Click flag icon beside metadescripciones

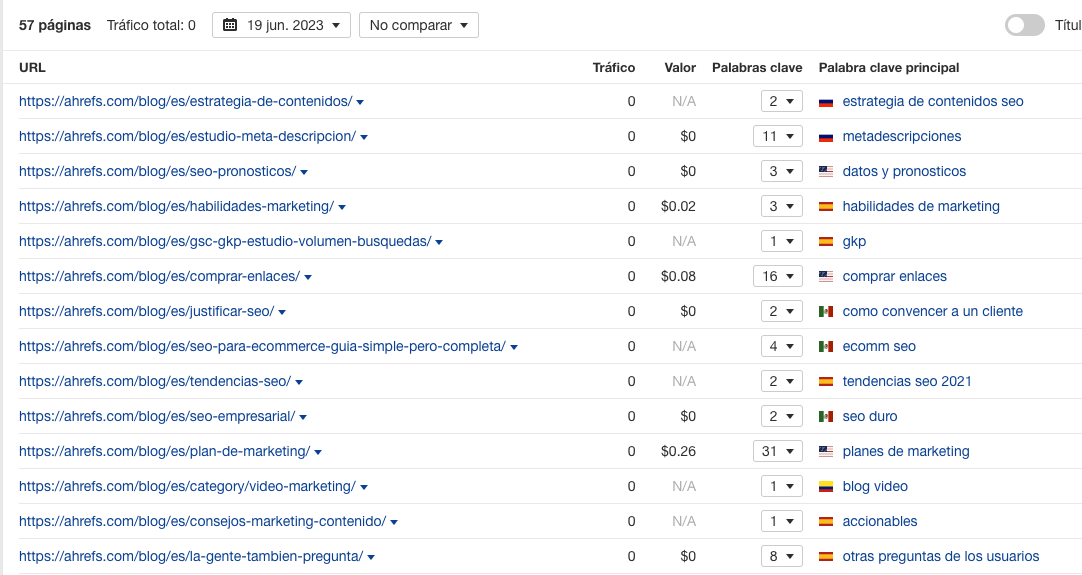[826, 137]
